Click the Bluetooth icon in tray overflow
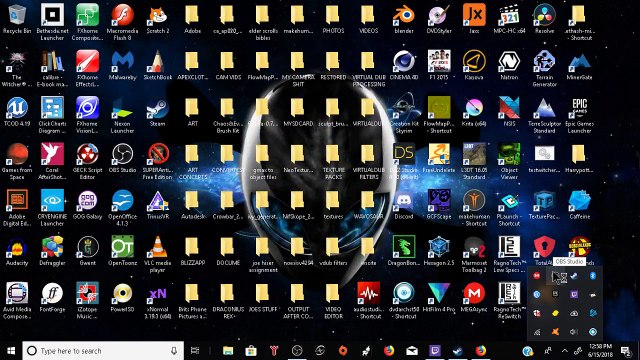640x360 pixels. tap(593, 276)
